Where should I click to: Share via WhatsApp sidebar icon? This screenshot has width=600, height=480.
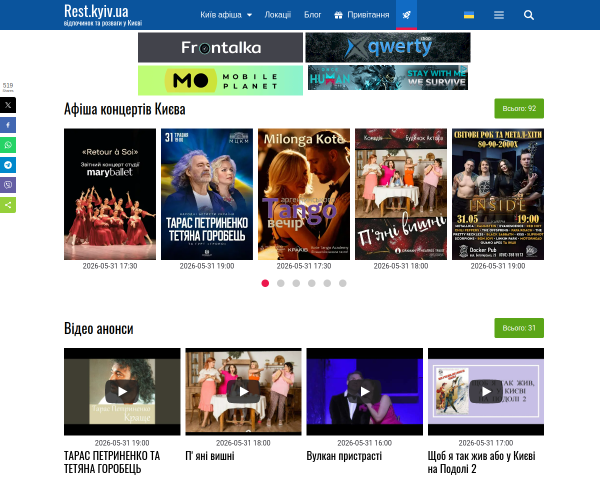[x=8, y=145]
